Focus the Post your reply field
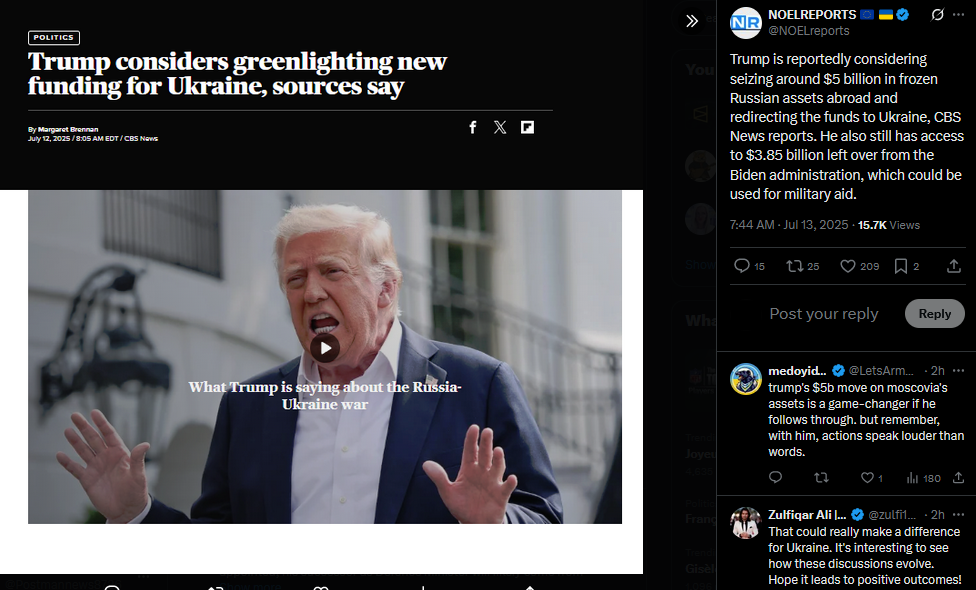The height and width of the screenshot is (590, 976). pos(824,314)
